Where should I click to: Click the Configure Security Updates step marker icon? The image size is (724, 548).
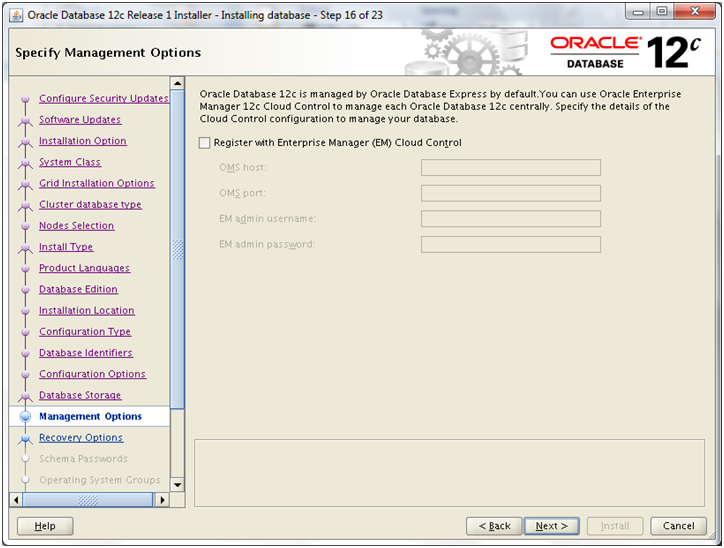[x=25, y=99]
